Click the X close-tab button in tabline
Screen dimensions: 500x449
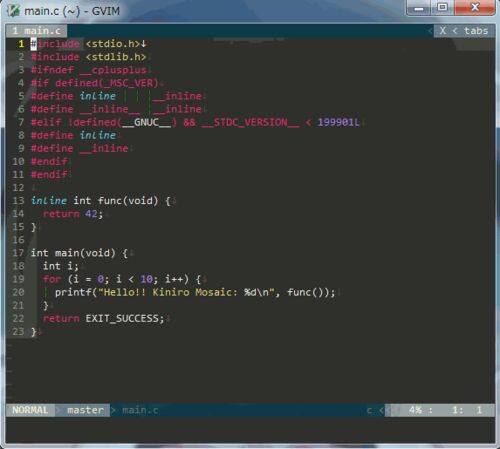[443, 31]
